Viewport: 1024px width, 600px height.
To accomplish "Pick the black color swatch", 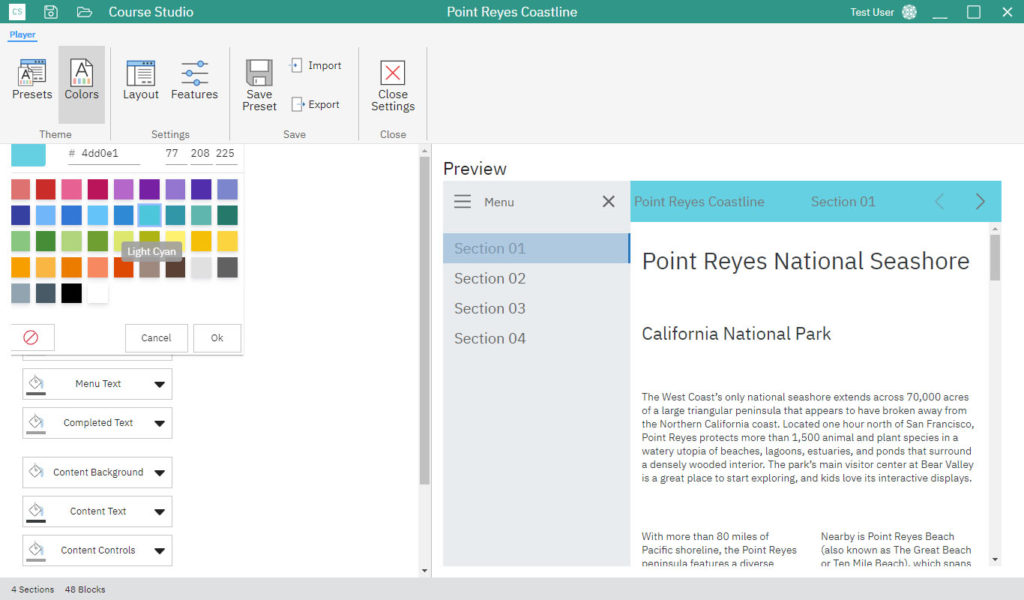I will click(x=71, y=293).
